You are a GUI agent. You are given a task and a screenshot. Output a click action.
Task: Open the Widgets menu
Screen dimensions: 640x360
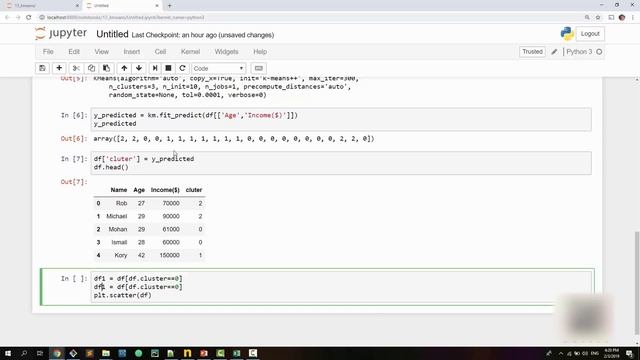coord(226,52)
